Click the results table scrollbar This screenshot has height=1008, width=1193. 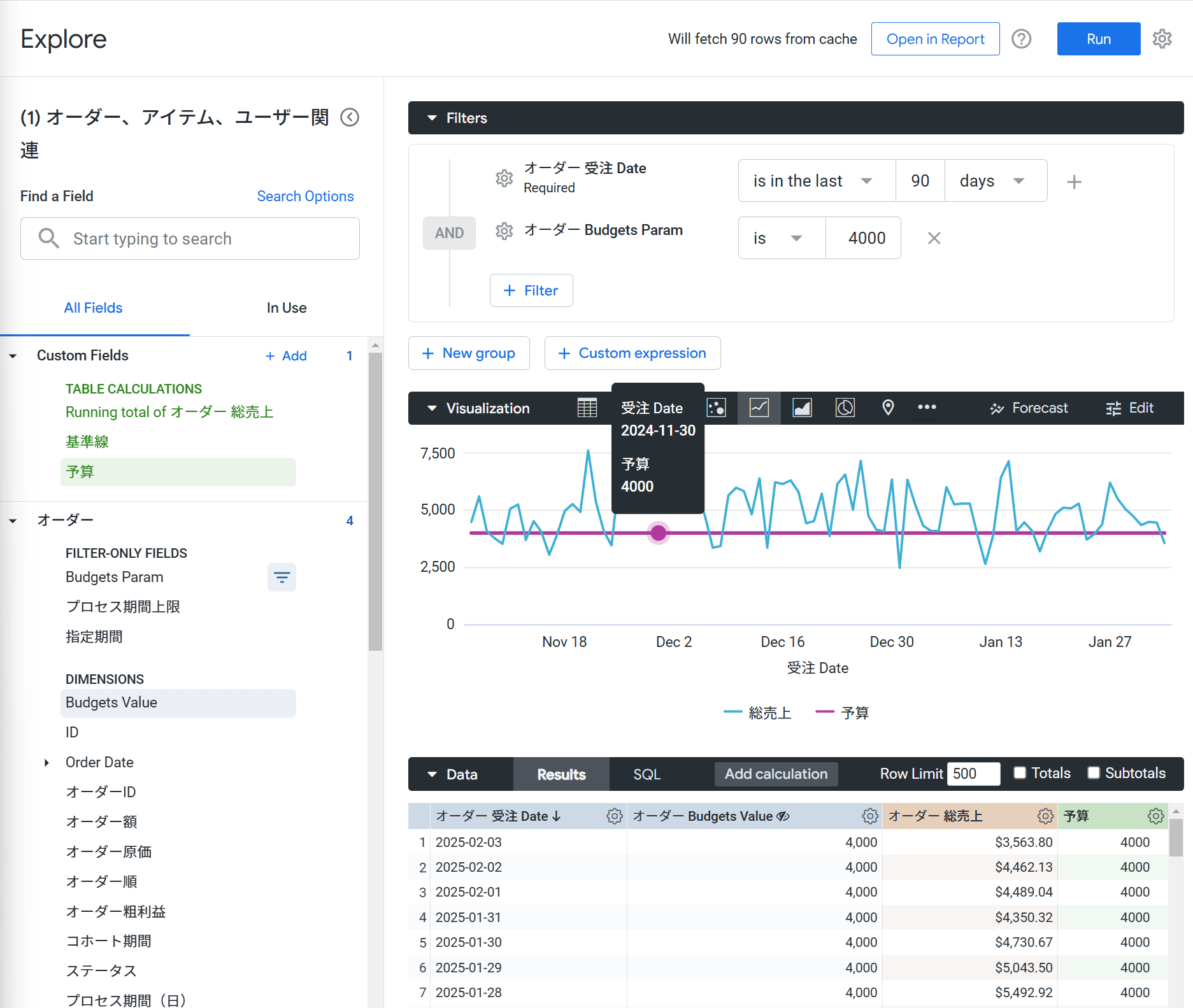coord(1176,837)
